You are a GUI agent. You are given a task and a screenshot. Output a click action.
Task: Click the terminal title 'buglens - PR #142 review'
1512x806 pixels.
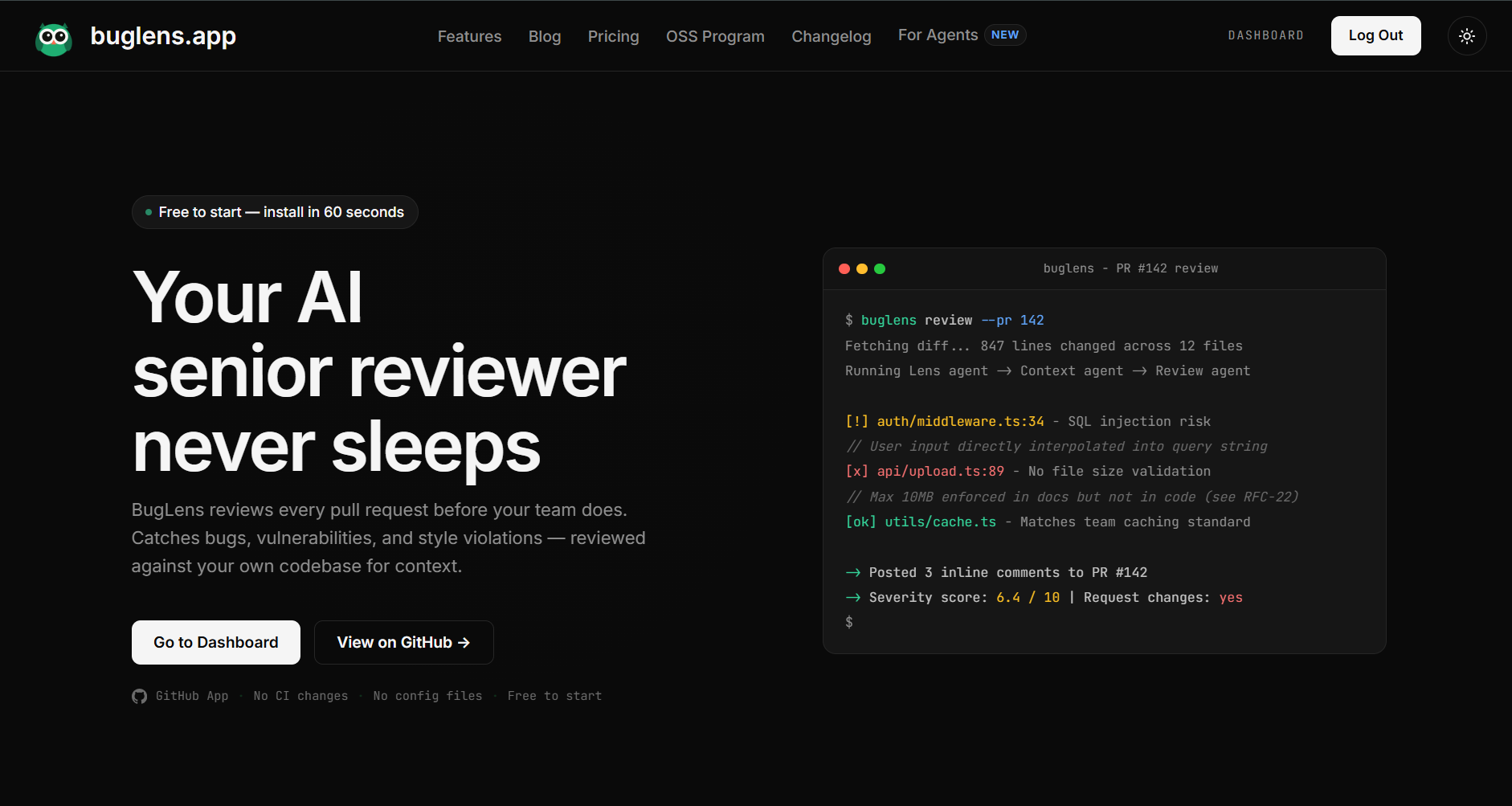[1130, 269]
